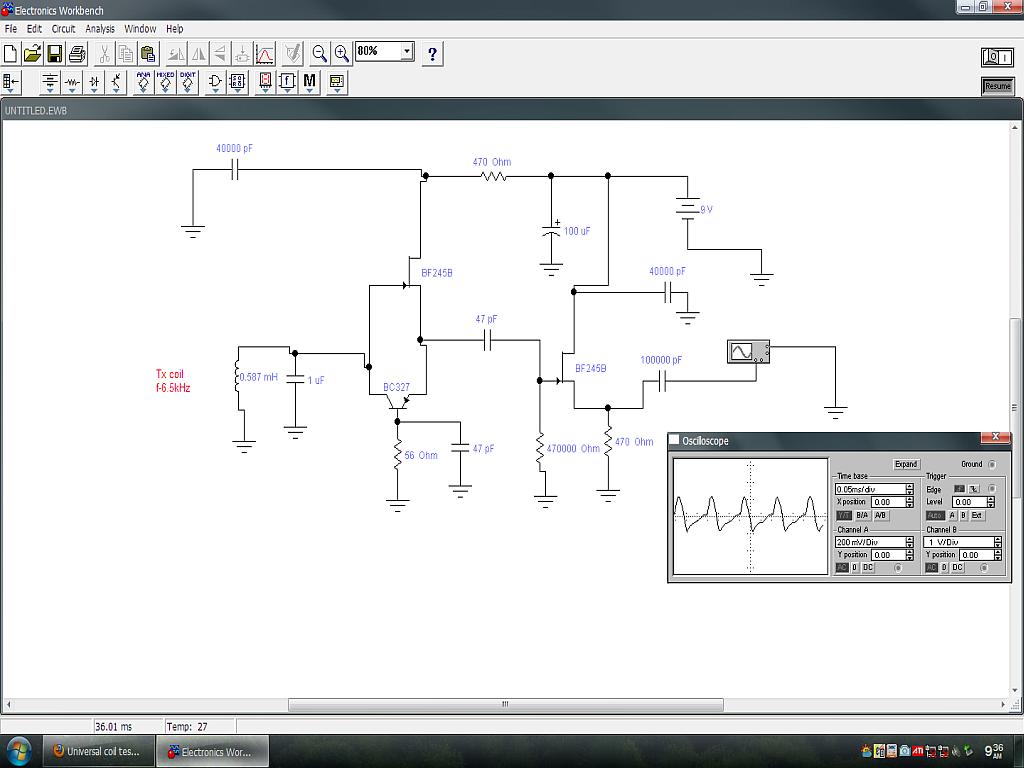Screen dimensions: 1024x768
Task: Click the New file icon
Action: [10, 53]
